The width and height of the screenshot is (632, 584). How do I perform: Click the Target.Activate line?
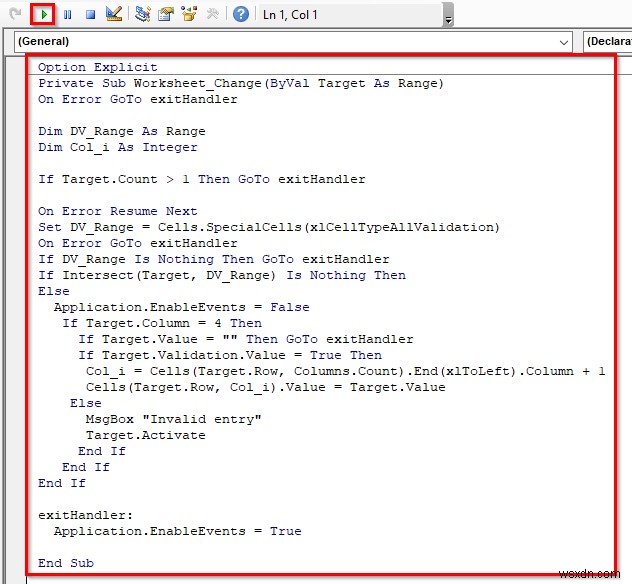pos(146,435)
